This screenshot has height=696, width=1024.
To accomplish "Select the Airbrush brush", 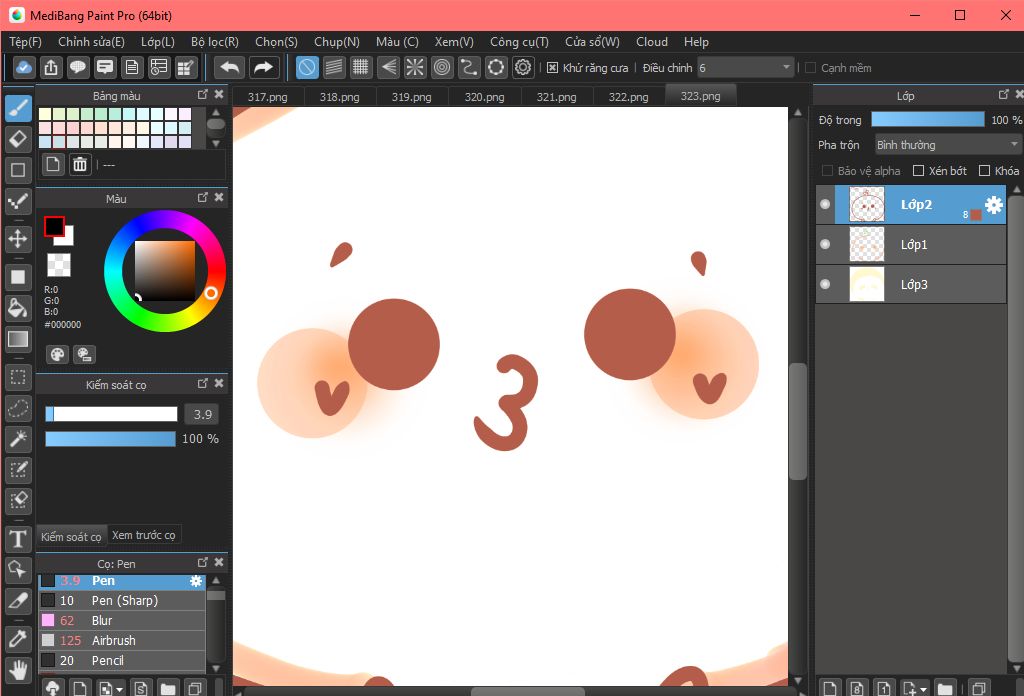I will coord(123,641).
